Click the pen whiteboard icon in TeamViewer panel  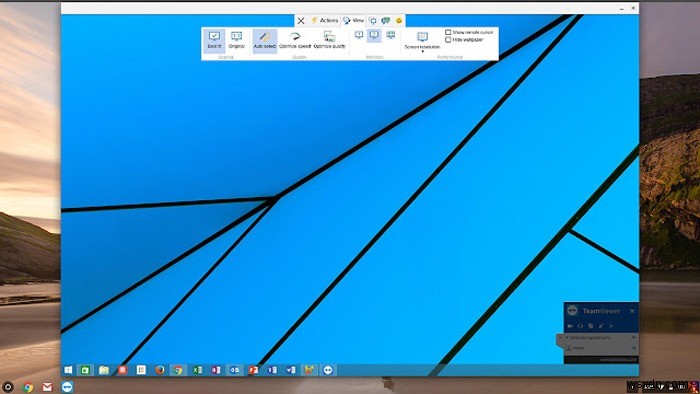(601, 326)
